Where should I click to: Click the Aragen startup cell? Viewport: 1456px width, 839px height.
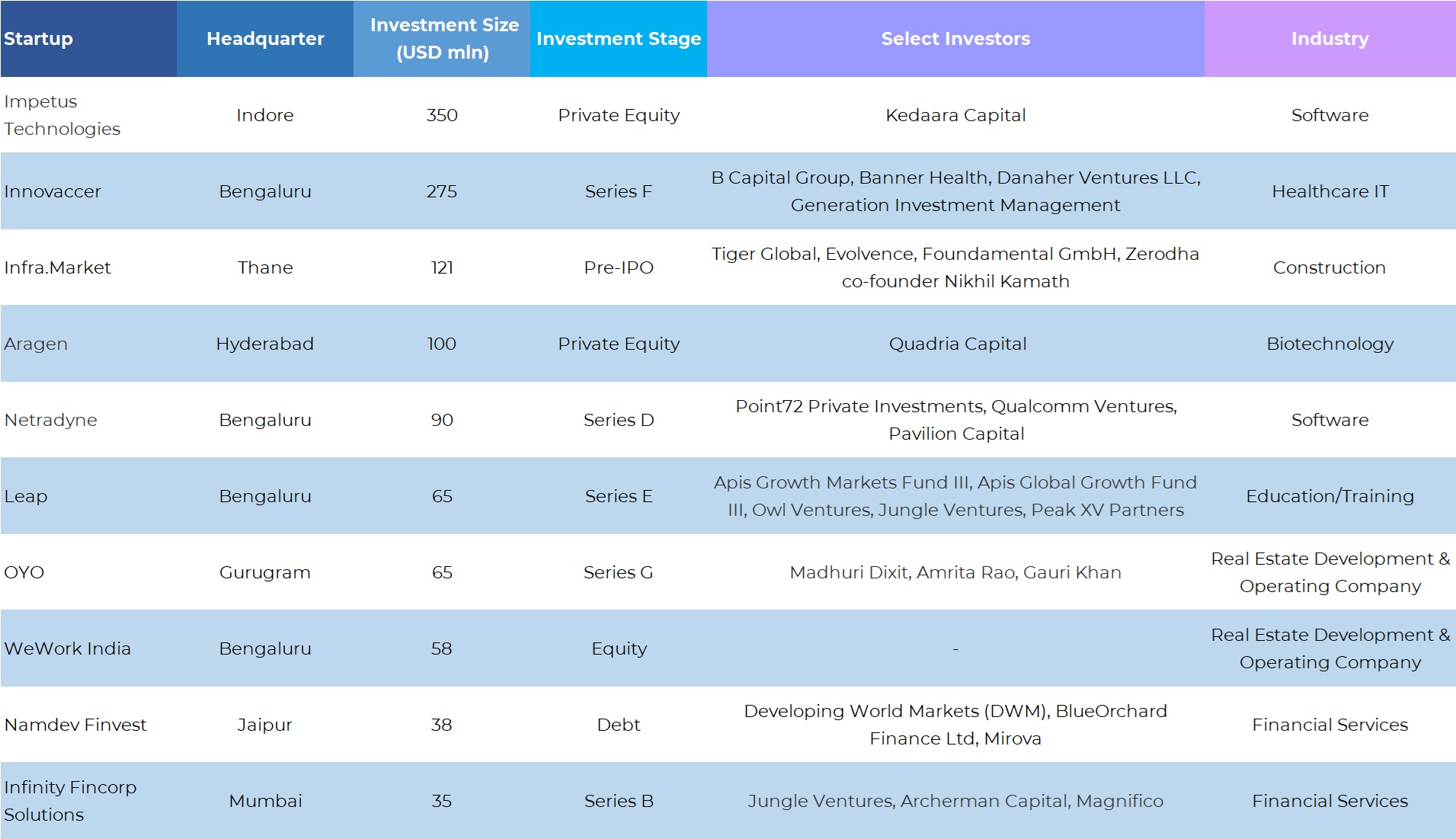tap(36, 344)
